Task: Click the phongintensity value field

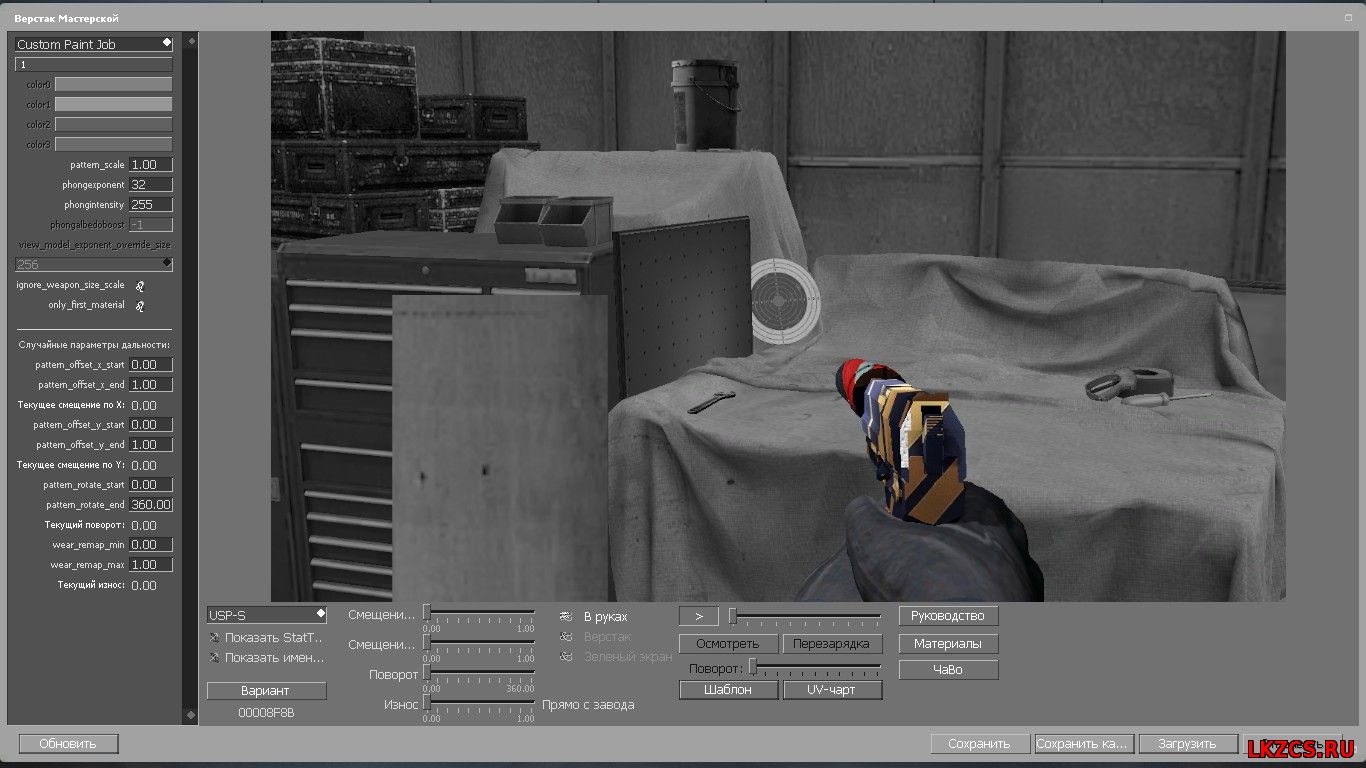Action: 151,204
